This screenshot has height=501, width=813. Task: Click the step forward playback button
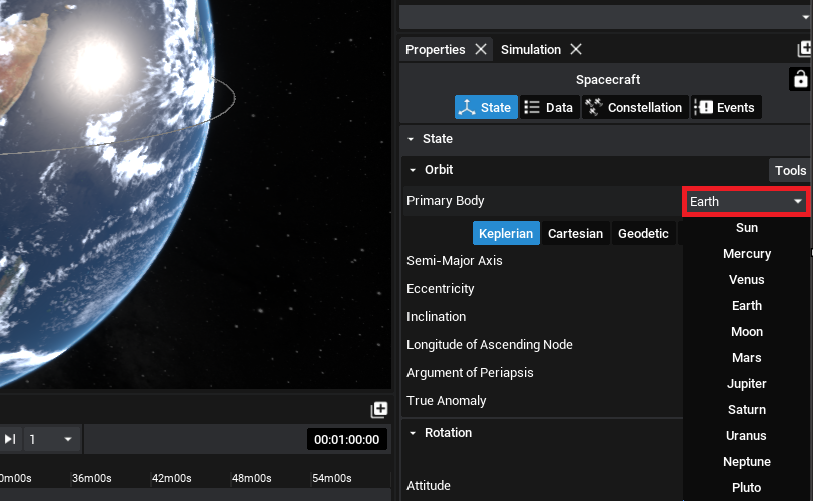point(10,439)
